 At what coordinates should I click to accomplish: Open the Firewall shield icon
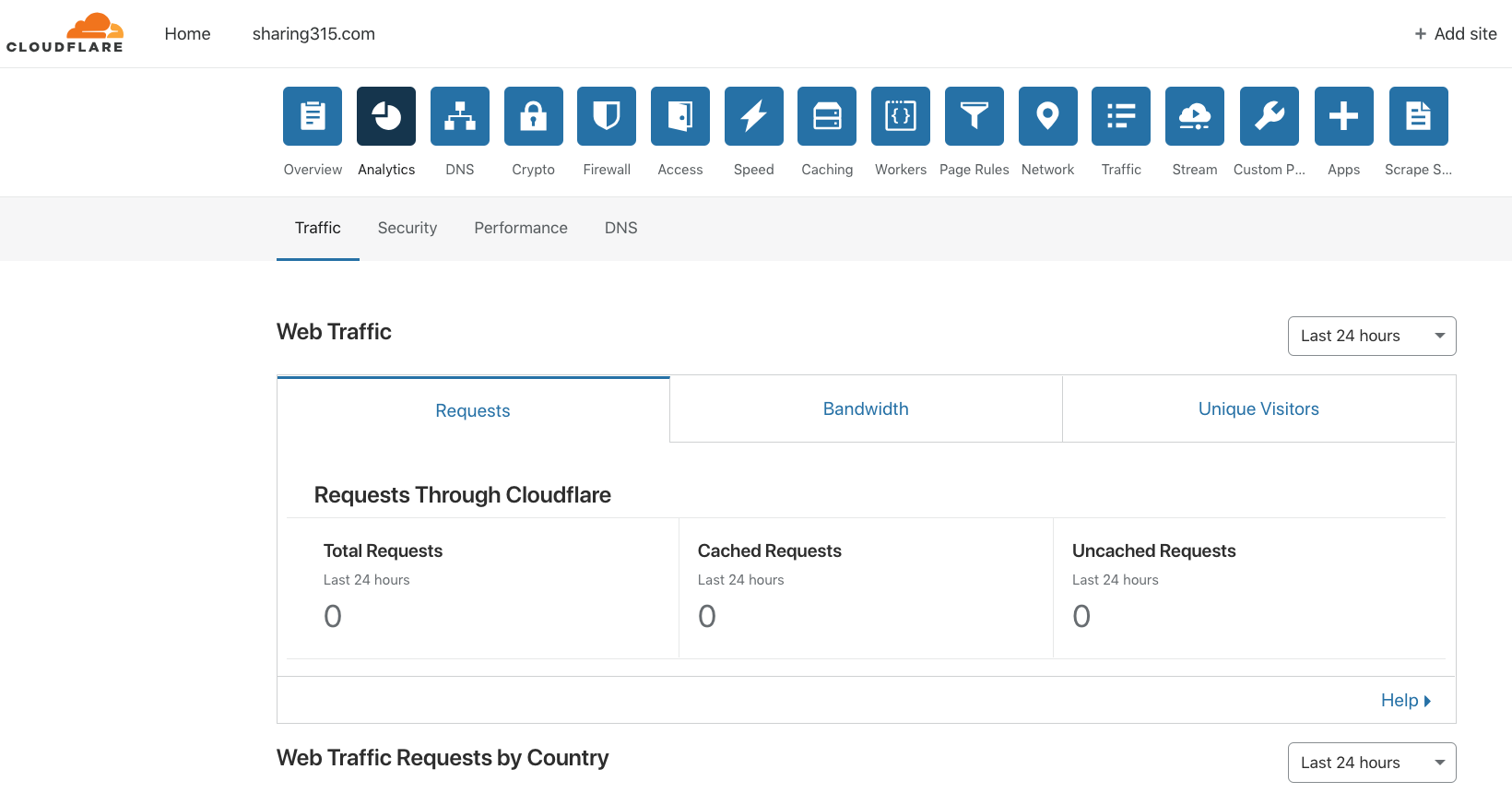coord(607,116)
